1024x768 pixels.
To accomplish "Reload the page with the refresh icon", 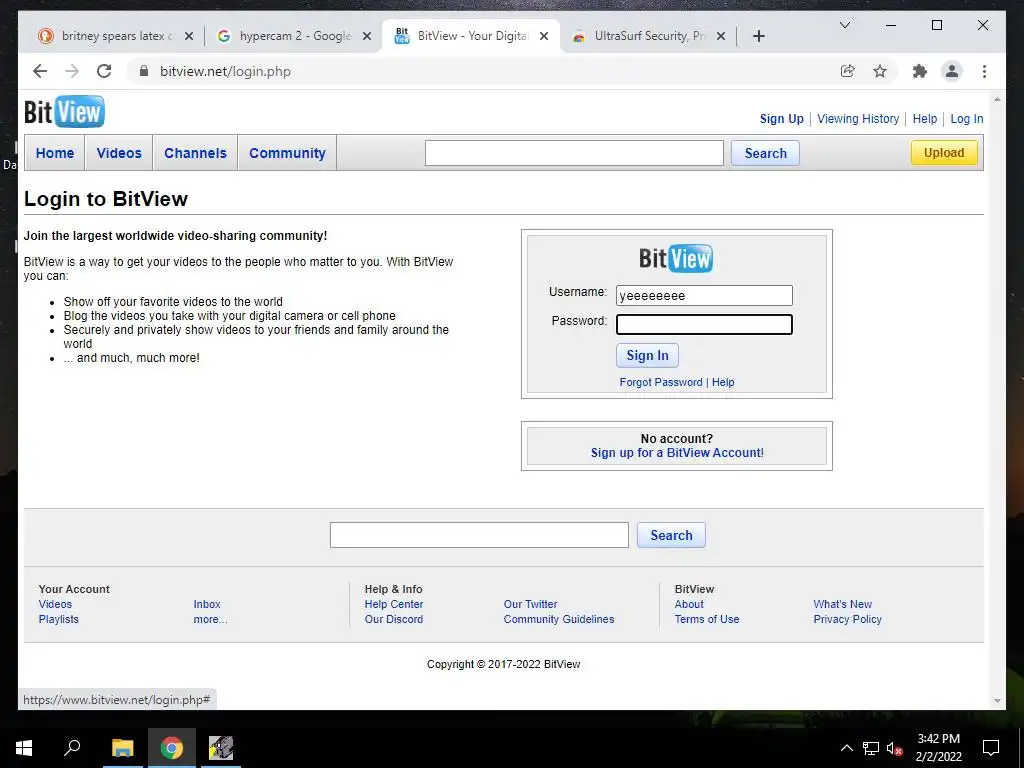I will 104,71.
